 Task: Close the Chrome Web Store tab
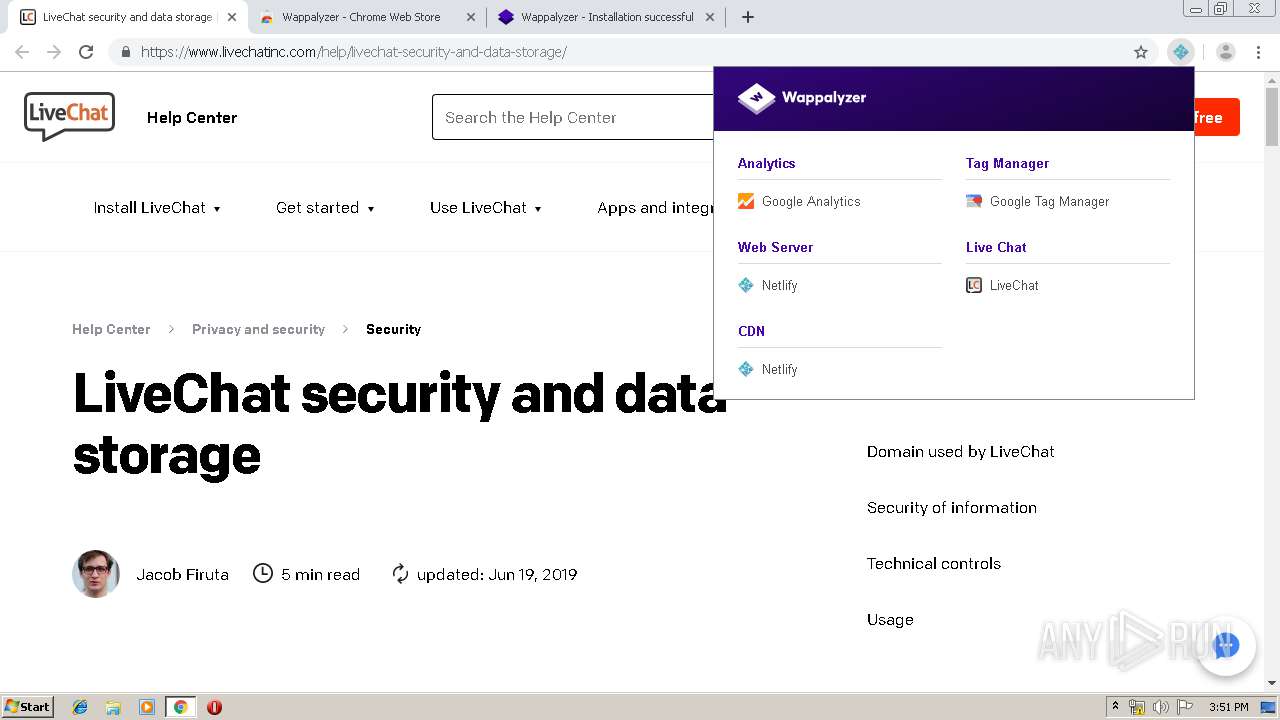[471, 17]
